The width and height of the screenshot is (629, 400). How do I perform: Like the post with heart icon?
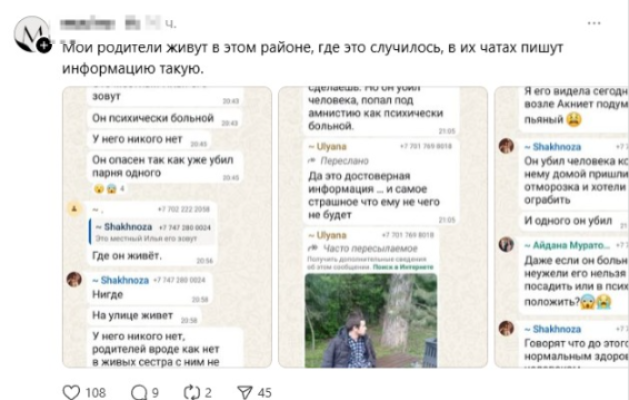[x=71, y=392]
